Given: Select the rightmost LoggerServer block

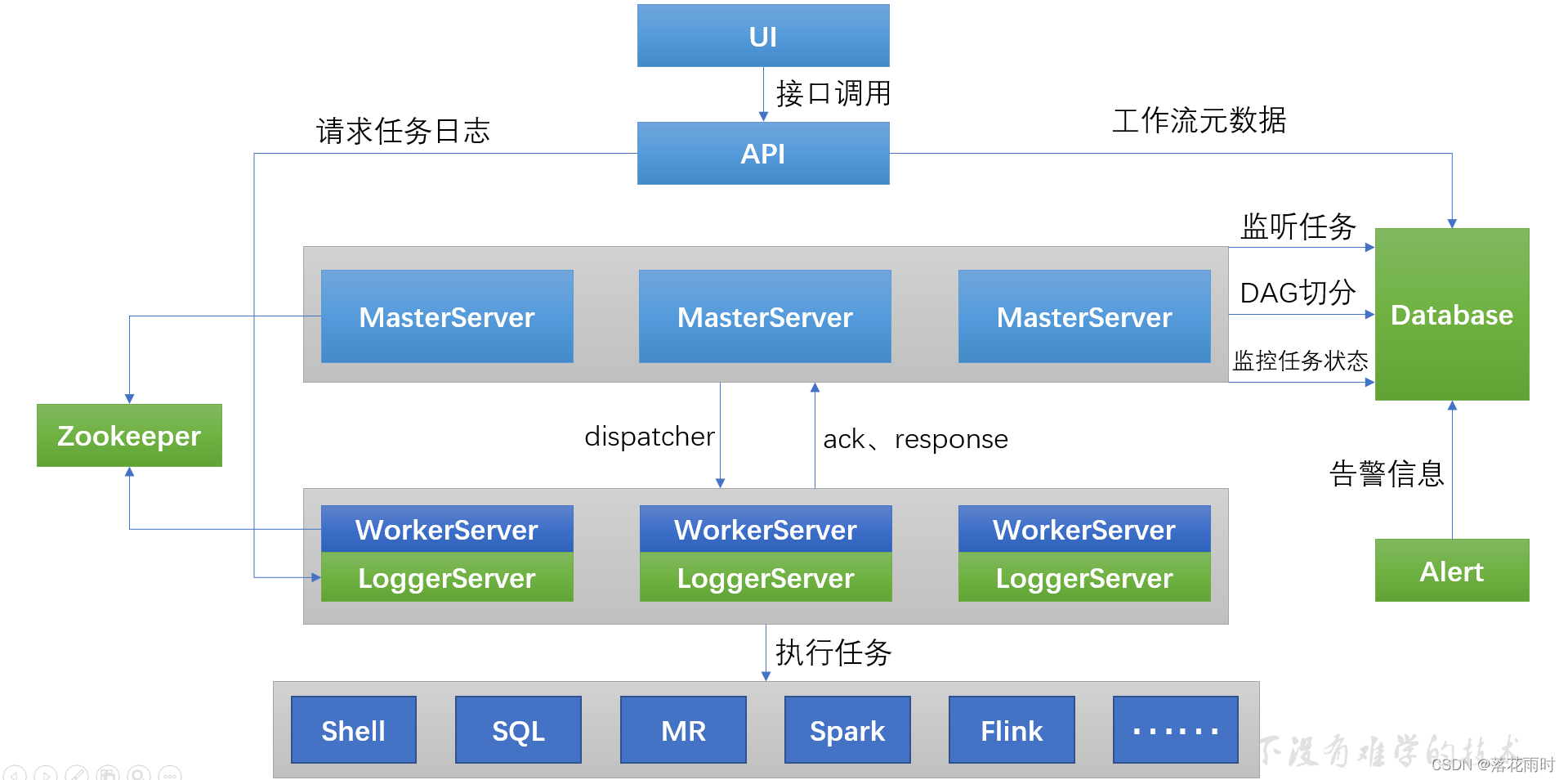Looking at the screenshot, I should point(1083,579).
